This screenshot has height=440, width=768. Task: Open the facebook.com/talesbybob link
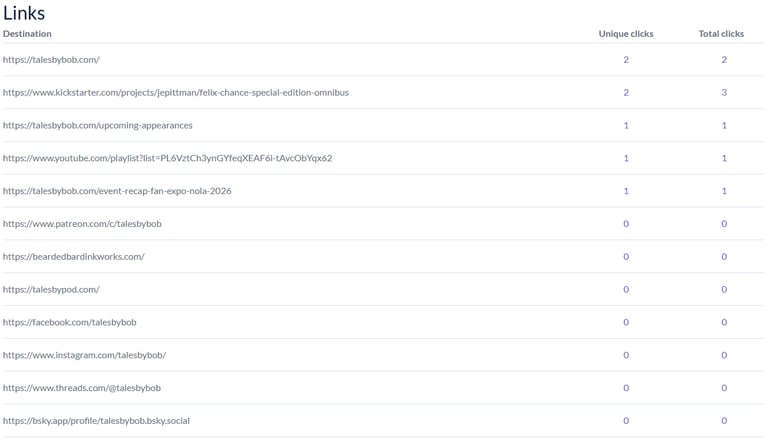click(x=70, y=322)
